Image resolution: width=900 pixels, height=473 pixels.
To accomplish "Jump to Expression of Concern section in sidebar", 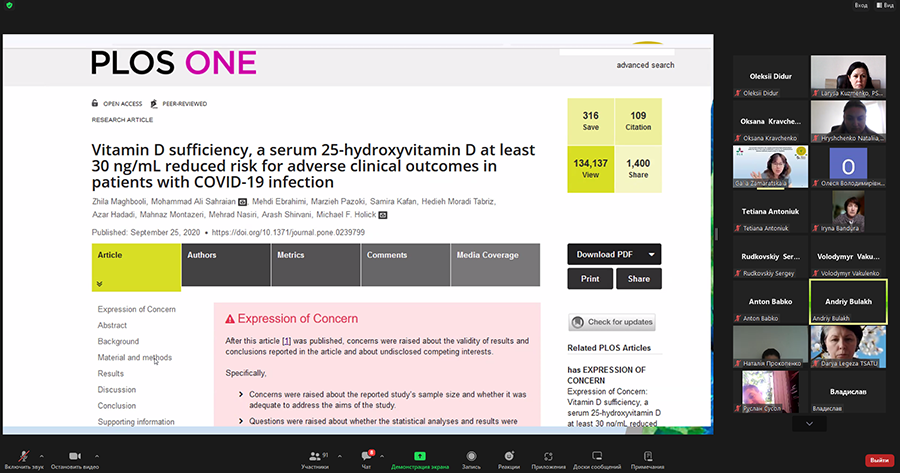I will [x=137, y=309].
